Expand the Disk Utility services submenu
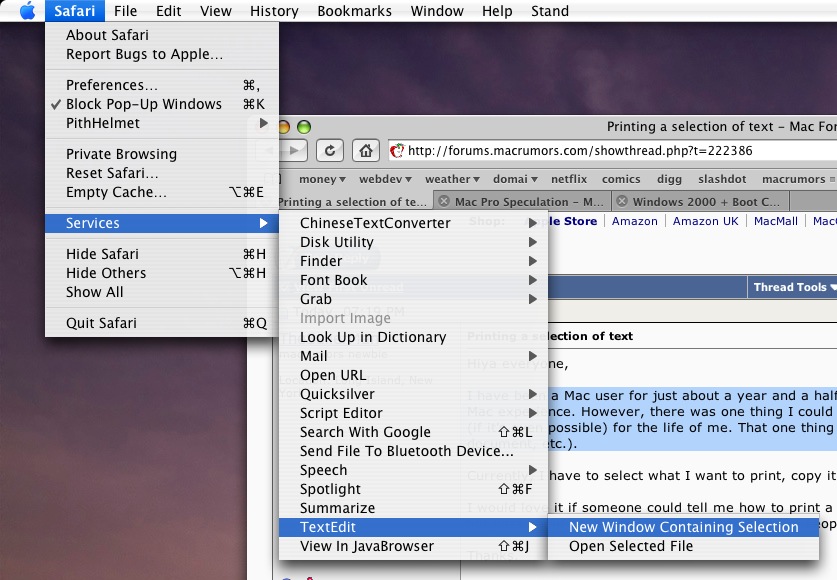 click(x=414, y=242)
